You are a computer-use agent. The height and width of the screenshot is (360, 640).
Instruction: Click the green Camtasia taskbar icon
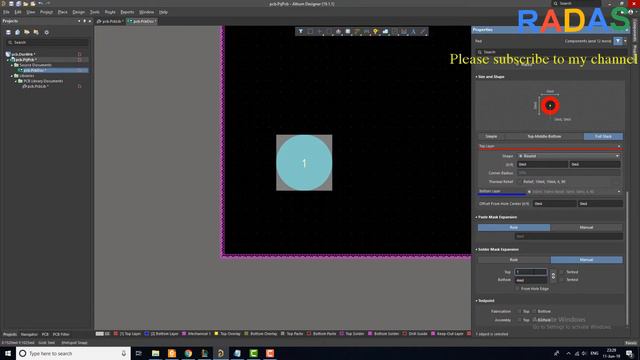point(253,353)
